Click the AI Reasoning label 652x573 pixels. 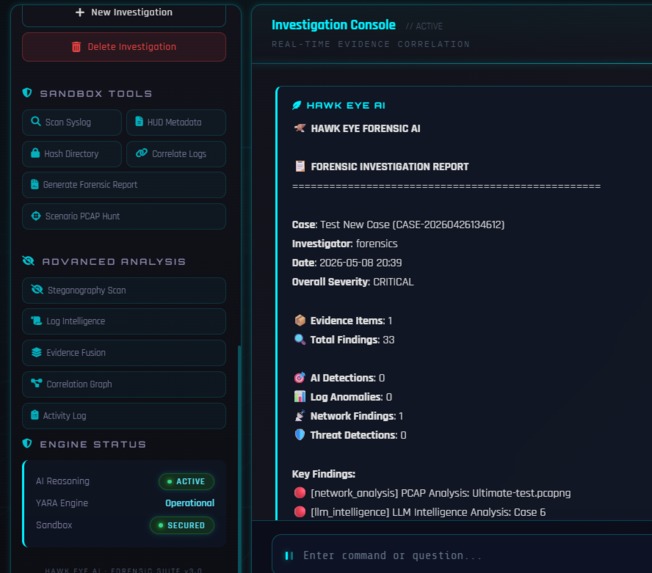tap(62, 481)
